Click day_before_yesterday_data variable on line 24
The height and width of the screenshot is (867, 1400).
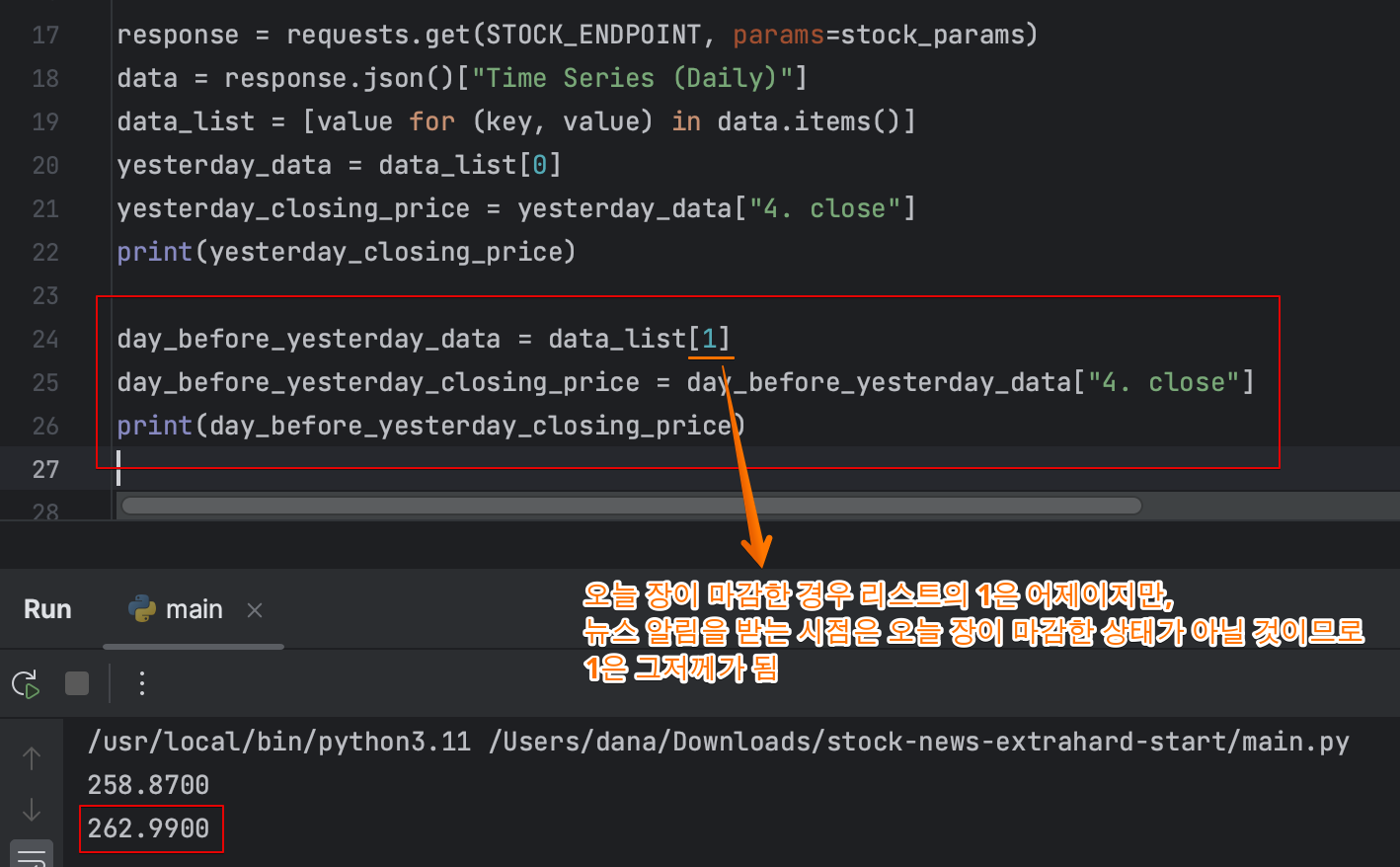coord(309,340)
